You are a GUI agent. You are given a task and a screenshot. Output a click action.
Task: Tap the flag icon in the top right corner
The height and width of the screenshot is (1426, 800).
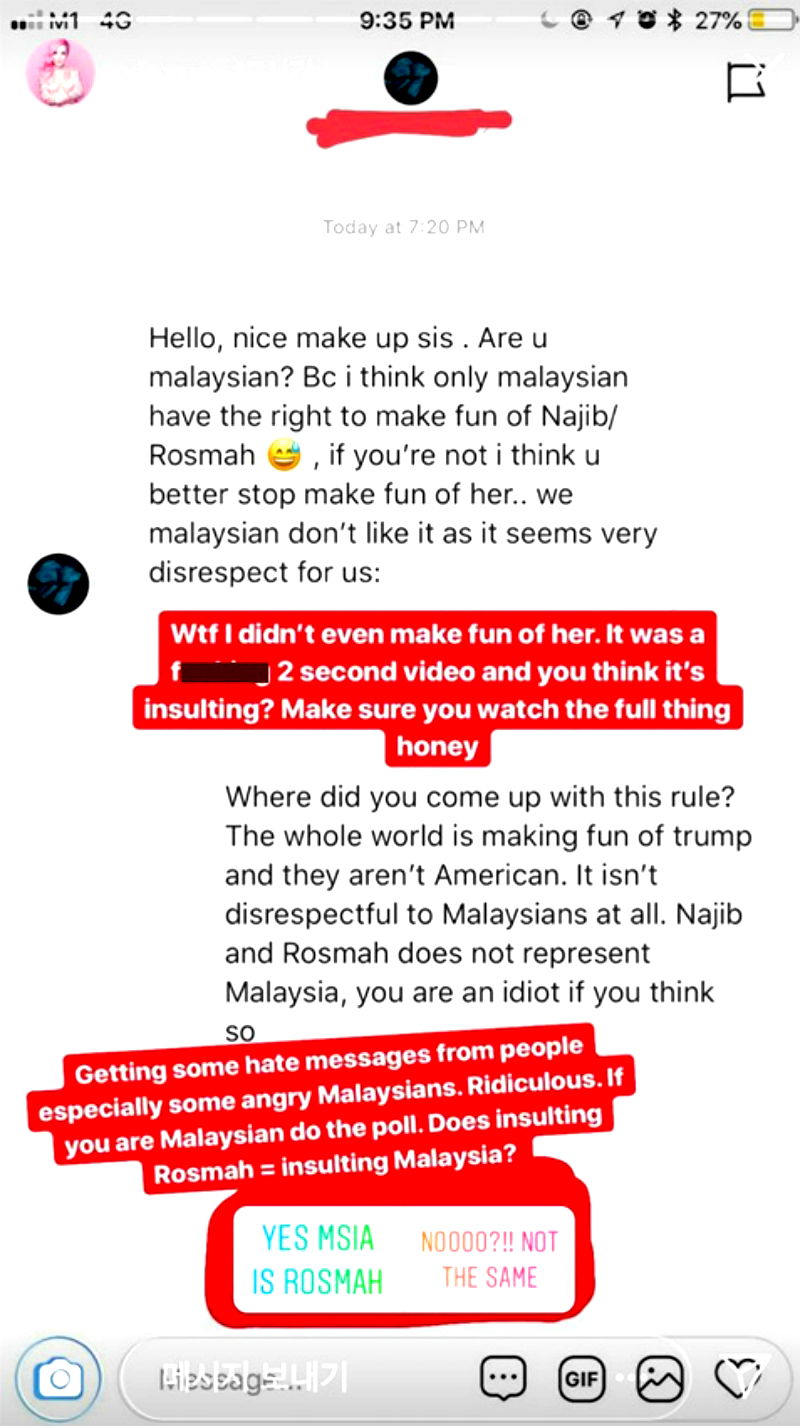tap(747, 81)
